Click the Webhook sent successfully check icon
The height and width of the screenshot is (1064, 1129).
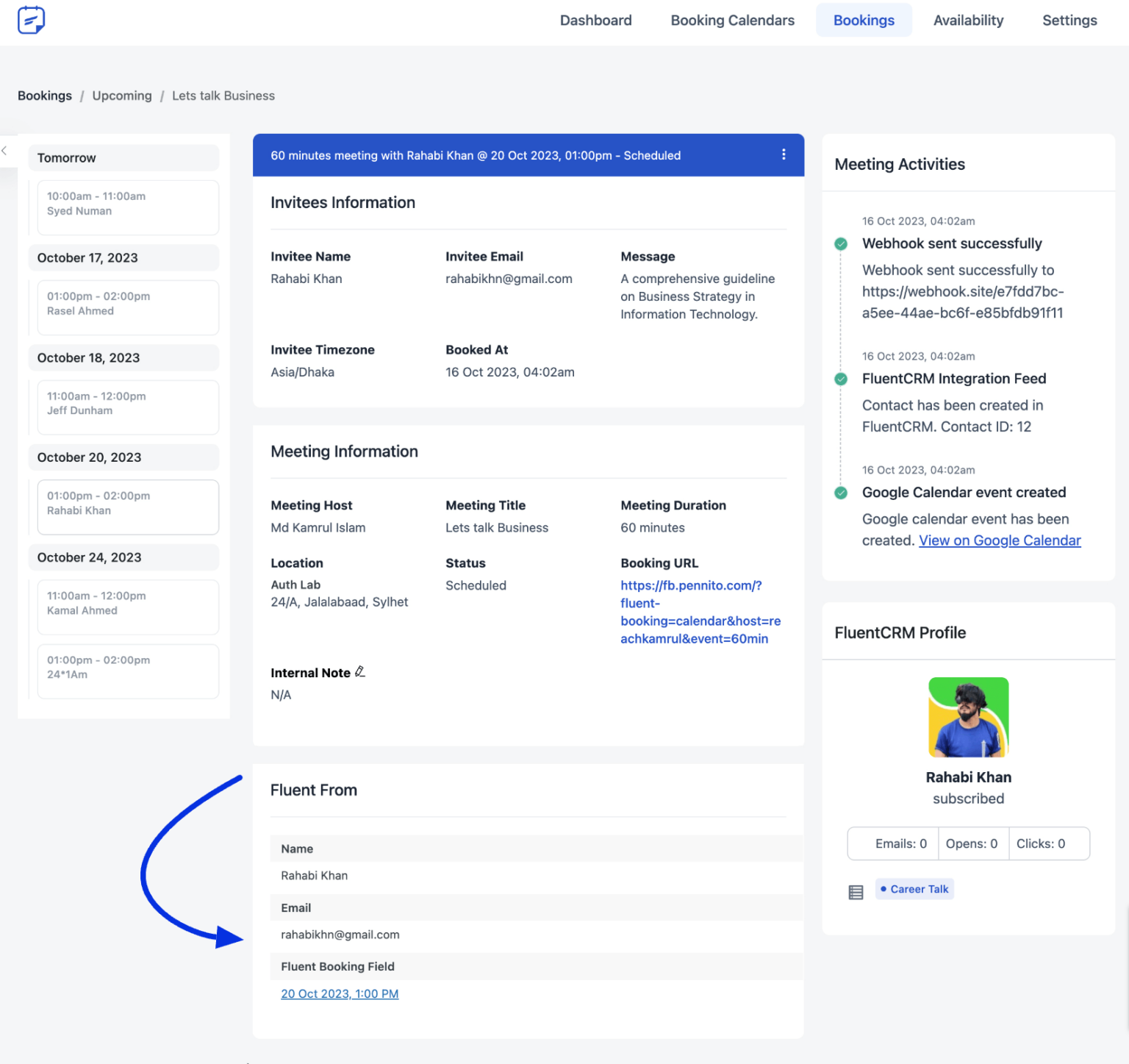(x=841, y=244)
